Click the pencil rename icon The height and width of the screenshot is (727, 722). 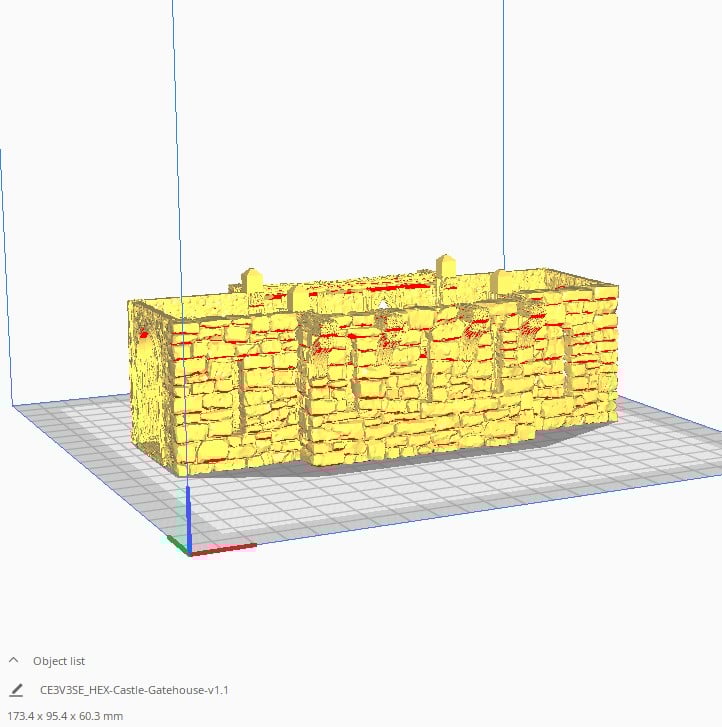(x=16, y=690)
